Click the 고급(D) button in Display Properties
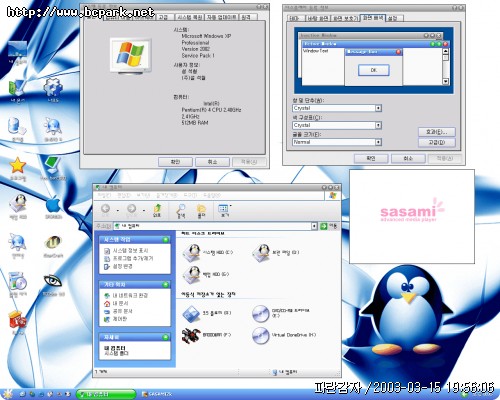500x400 pixels. 436,142
